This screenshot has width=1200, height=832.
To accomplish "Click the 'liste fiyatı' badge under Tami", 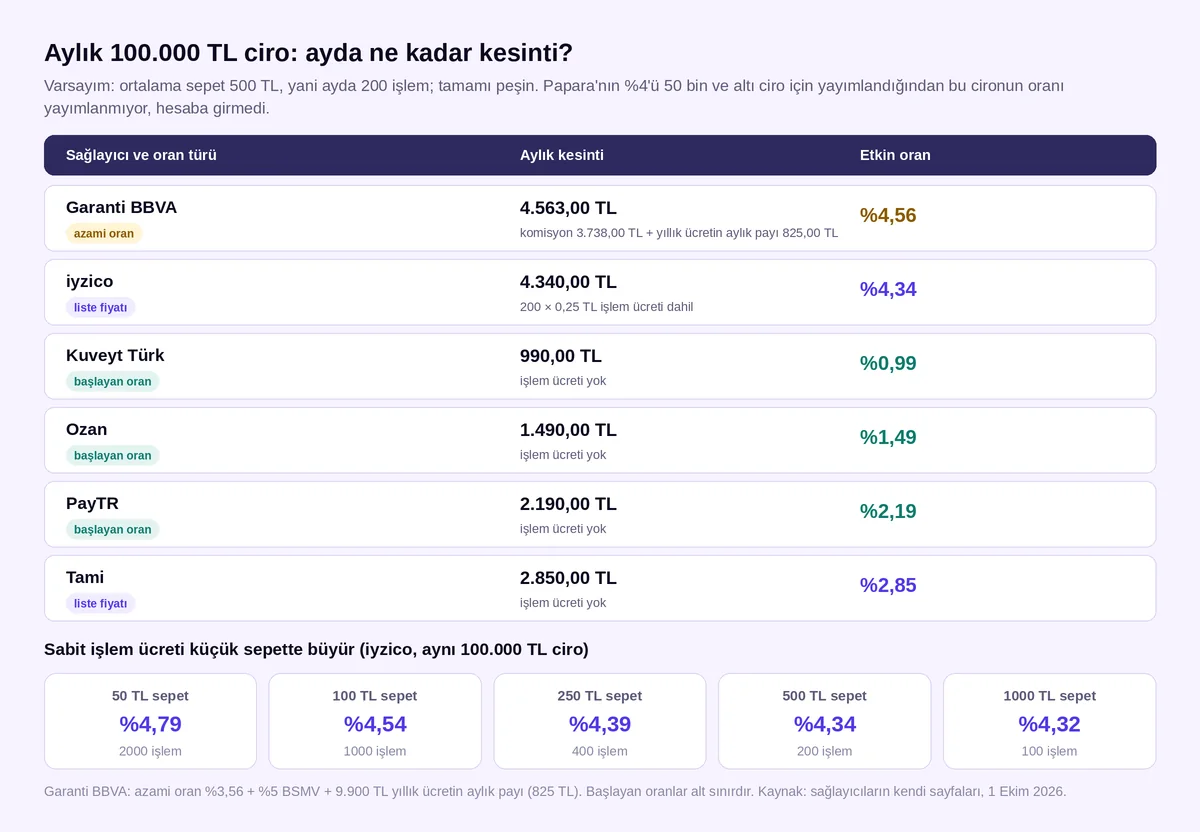I will click(x=100, y=603).
